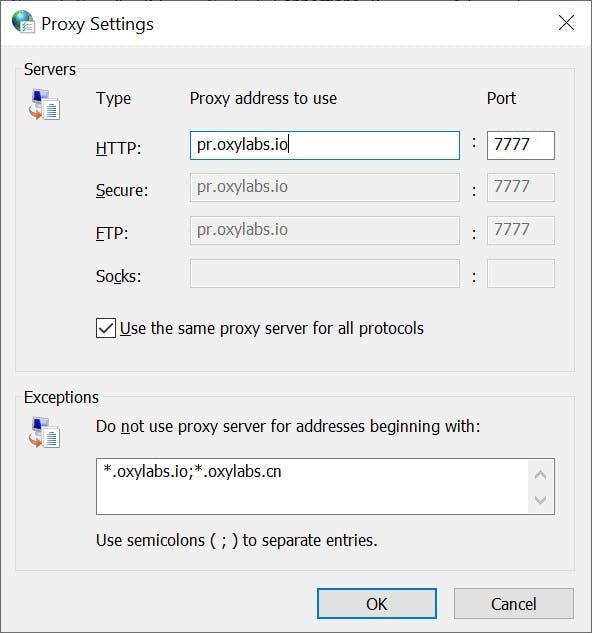Uncheck Use the same proxy server checkbox
The height and width of the screenshot is (633, 592).
(106, 328)
